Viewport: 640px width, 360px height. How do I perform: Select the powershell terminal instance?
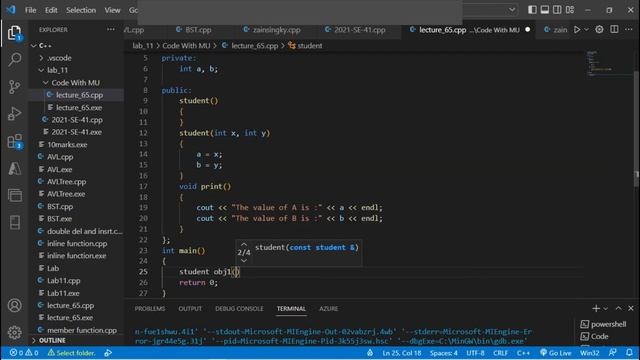pyautogui.click(x=604, y=324)
